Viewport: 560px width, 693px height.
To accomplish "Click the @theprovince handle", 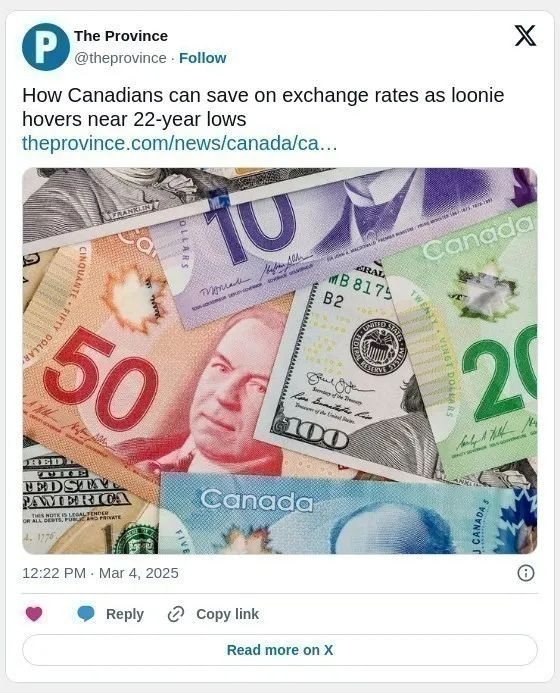I will pyautogui.click(x=120, y=58).
